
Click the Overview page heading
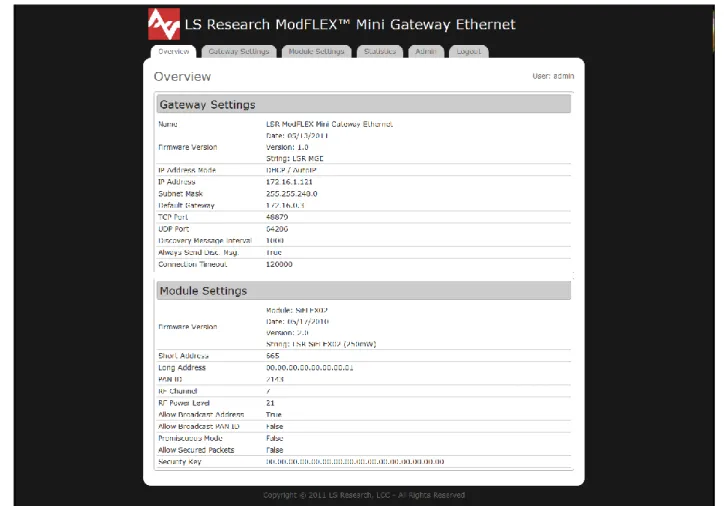[182, 77]
